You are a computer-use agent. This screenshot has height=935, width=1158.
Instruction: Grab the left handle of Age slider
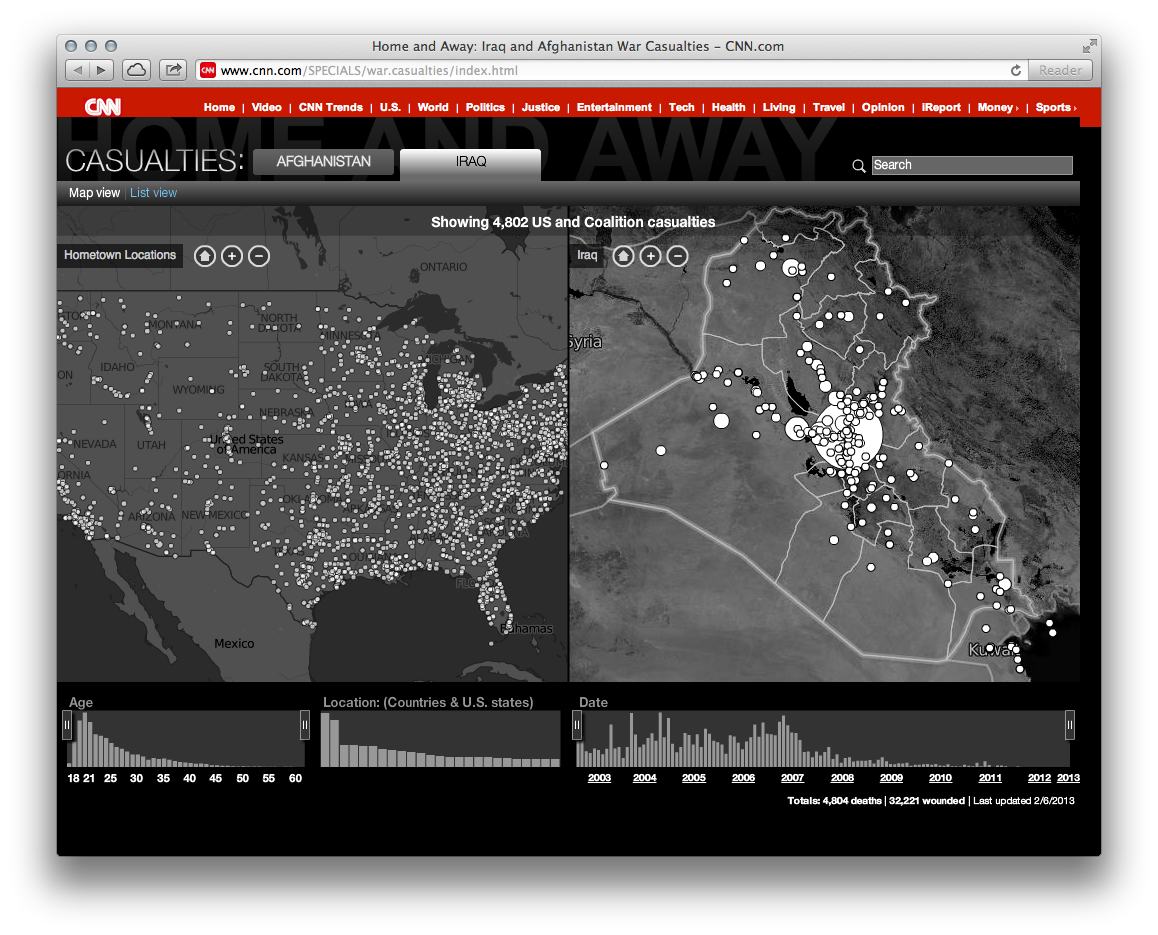67,724
